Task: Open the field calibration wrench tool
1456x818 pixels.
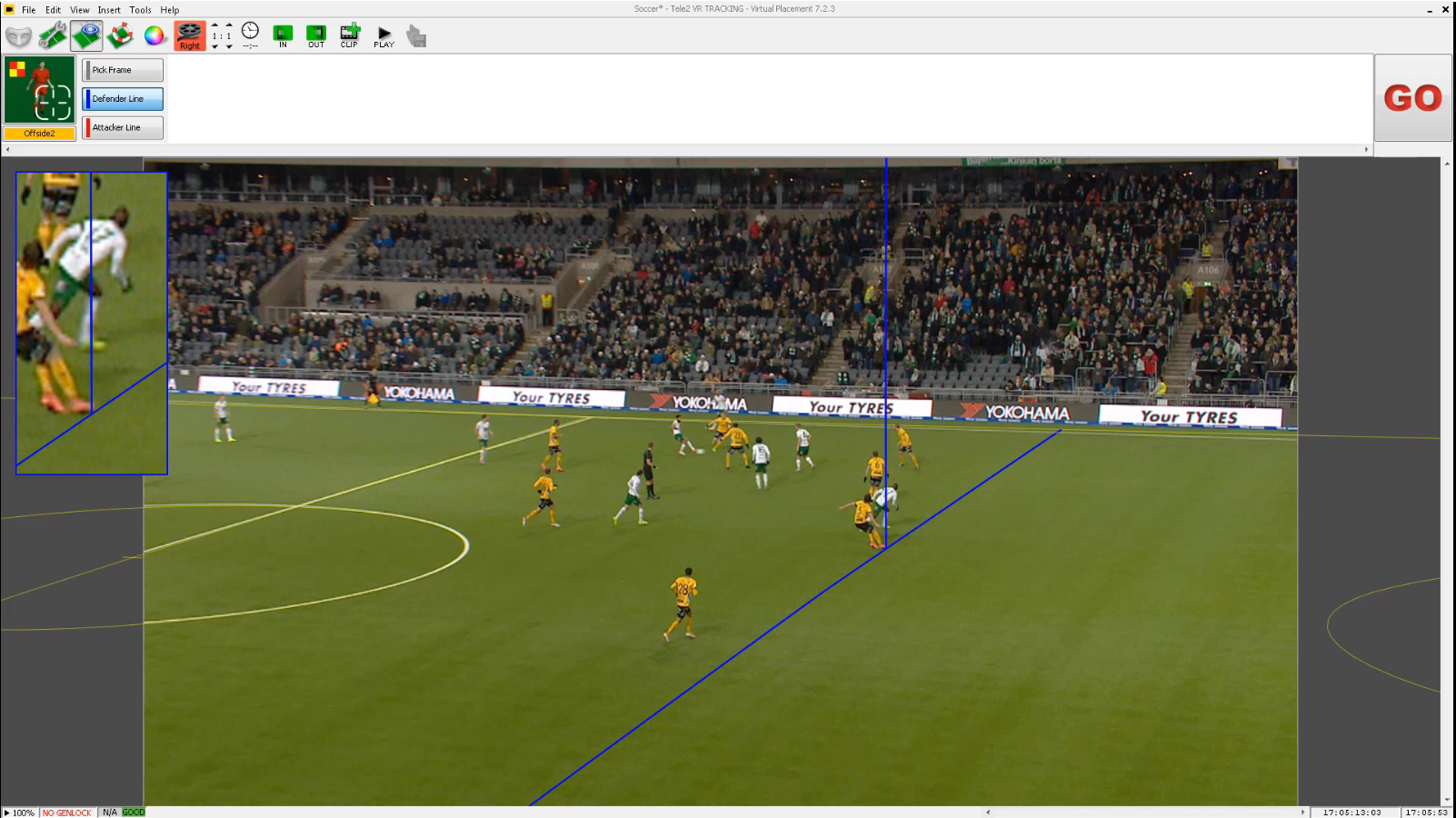Action: [53, 36]
